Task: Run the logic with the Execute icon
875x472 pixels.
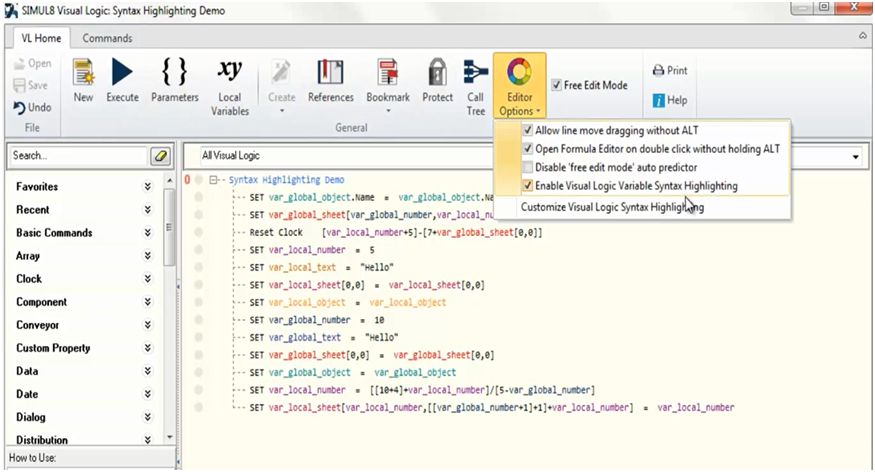Action: [x=122, y=72]
